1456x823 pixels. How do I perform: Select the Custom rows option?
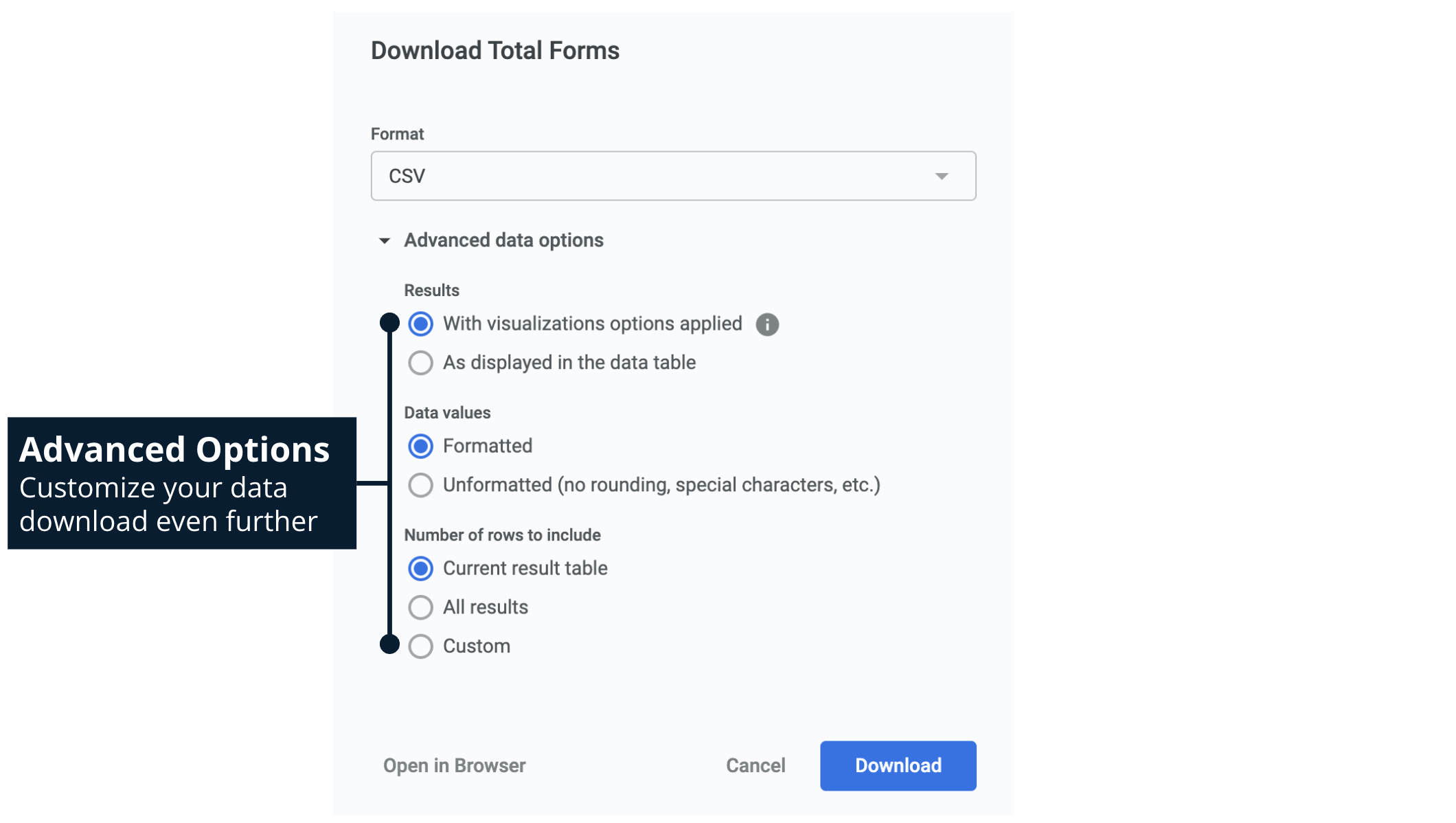click(421, 646)
